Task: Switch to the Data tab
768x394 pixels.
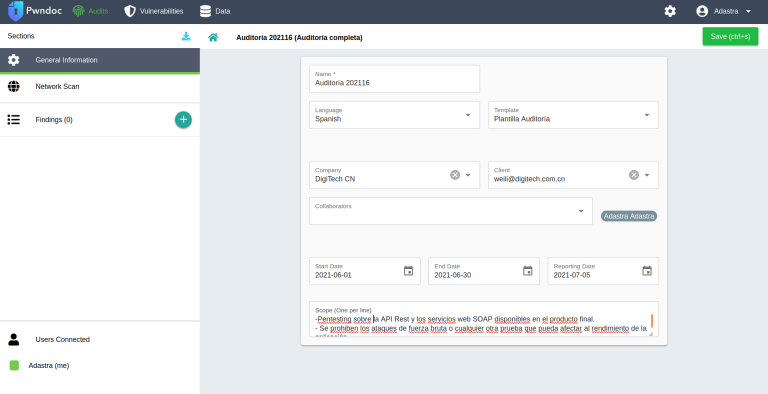Action: [215, 11]
